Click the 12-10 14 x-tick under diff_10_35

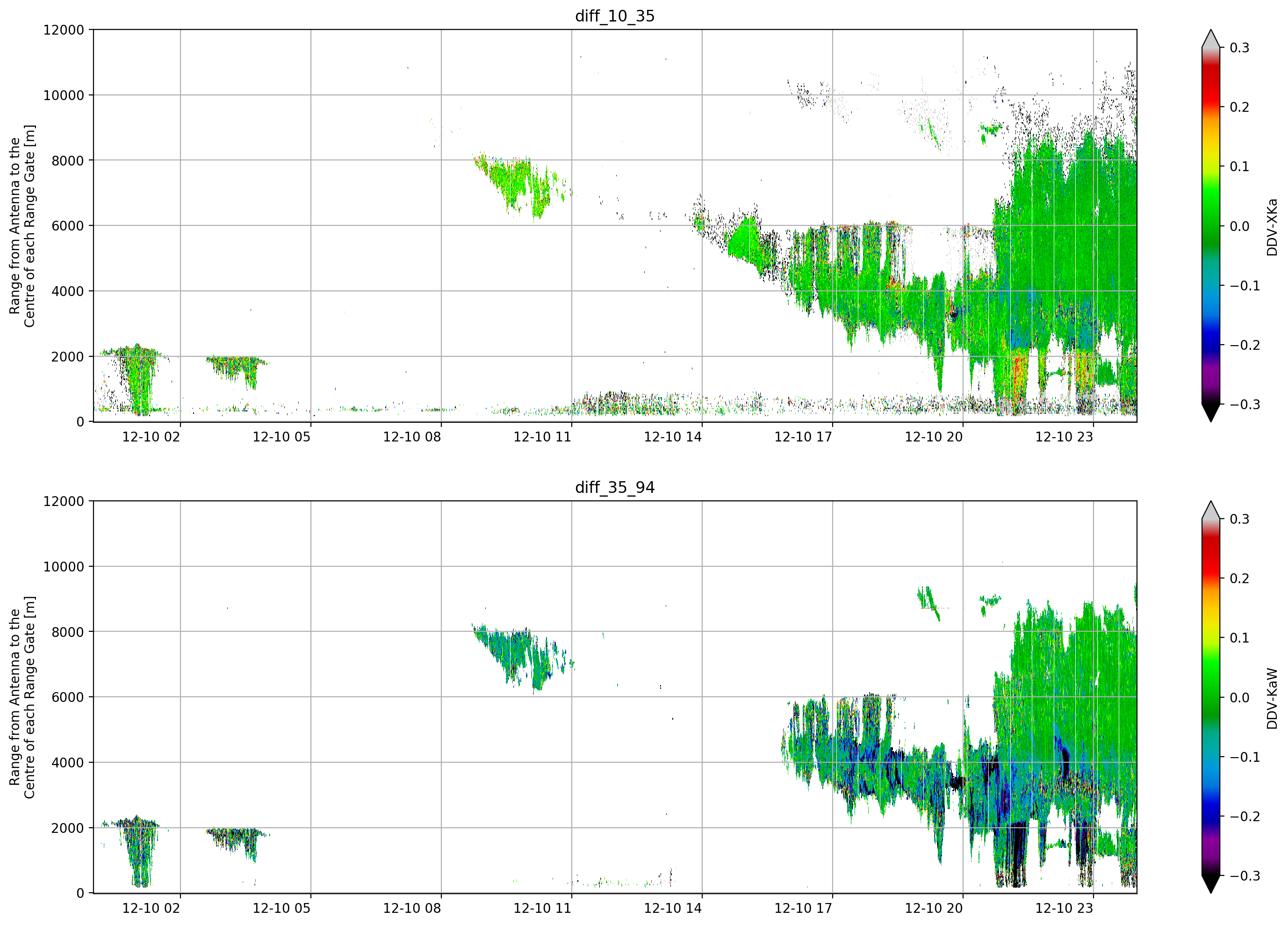click(673, 437)
